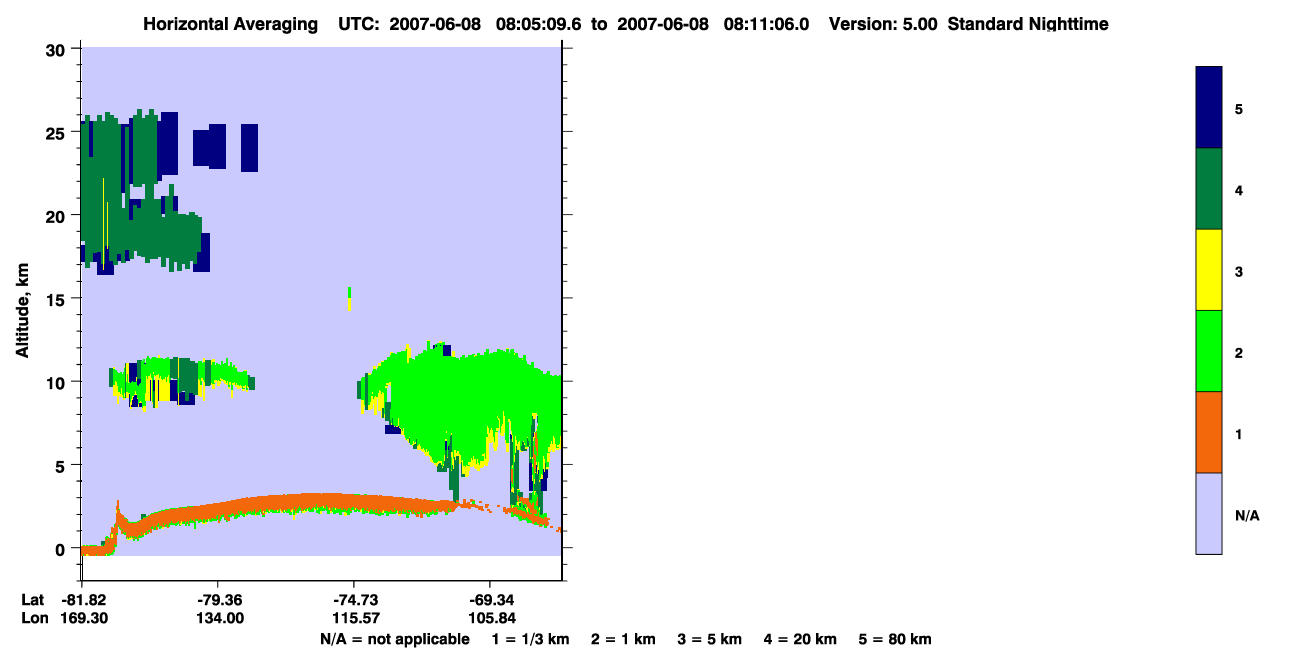Screen dimensions: 1300x667
Task: Click the orange level 1 legend swatch
Action: click(x=1209, y=432)
